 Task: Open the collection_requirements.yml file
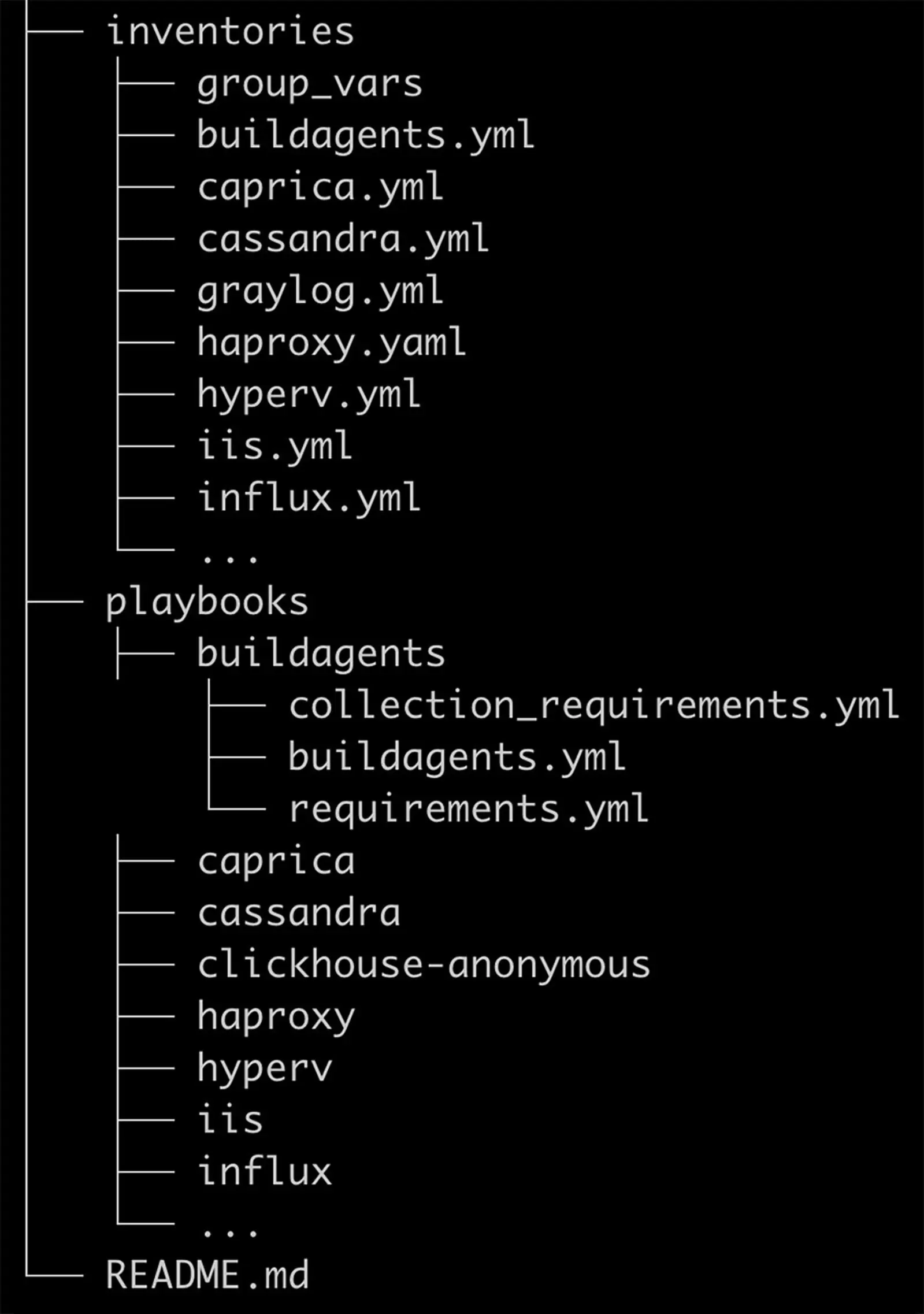(593, 706)
